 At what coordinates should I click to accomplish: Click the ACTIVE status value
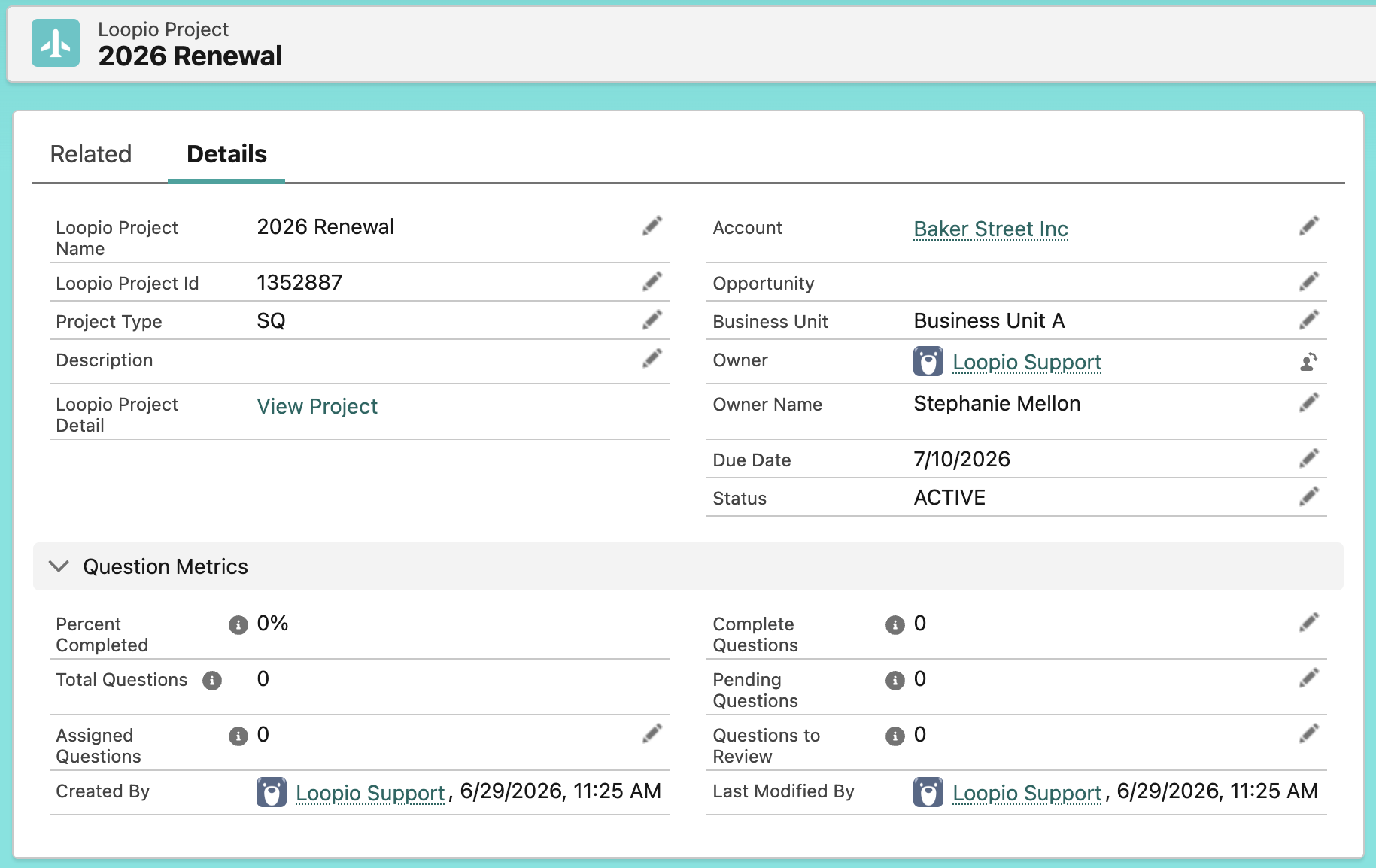coord(949,497)
